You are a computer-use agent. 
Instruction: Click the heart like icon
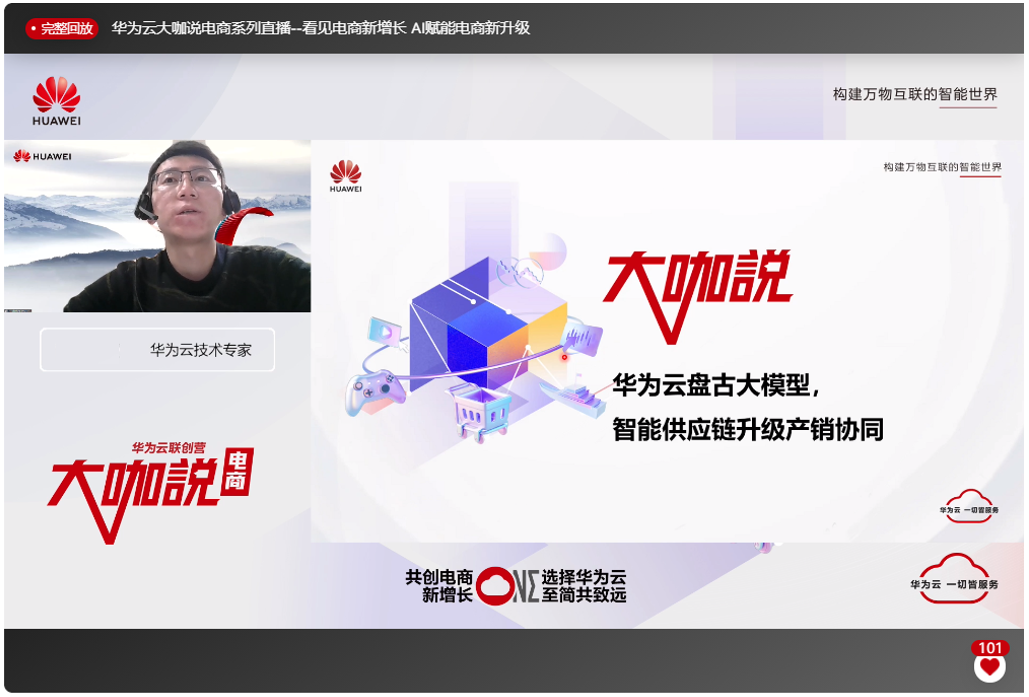989,667
